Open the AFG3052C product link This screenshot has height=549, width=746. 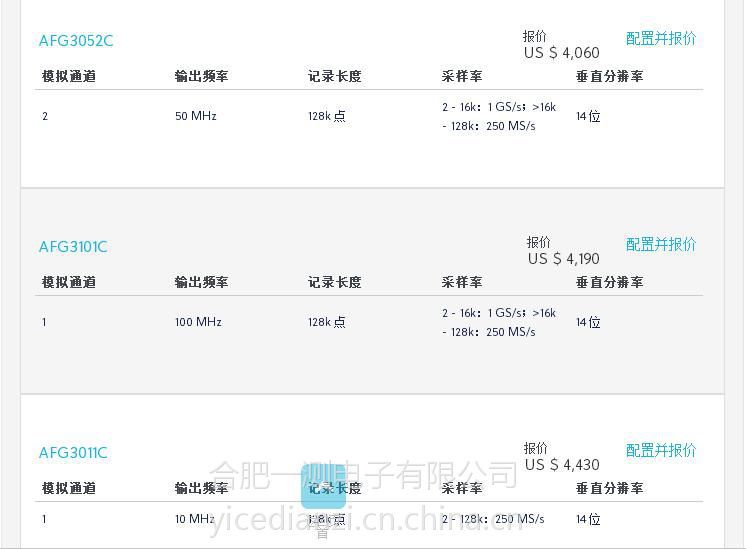pyautogui.click(x=76, y=41)
